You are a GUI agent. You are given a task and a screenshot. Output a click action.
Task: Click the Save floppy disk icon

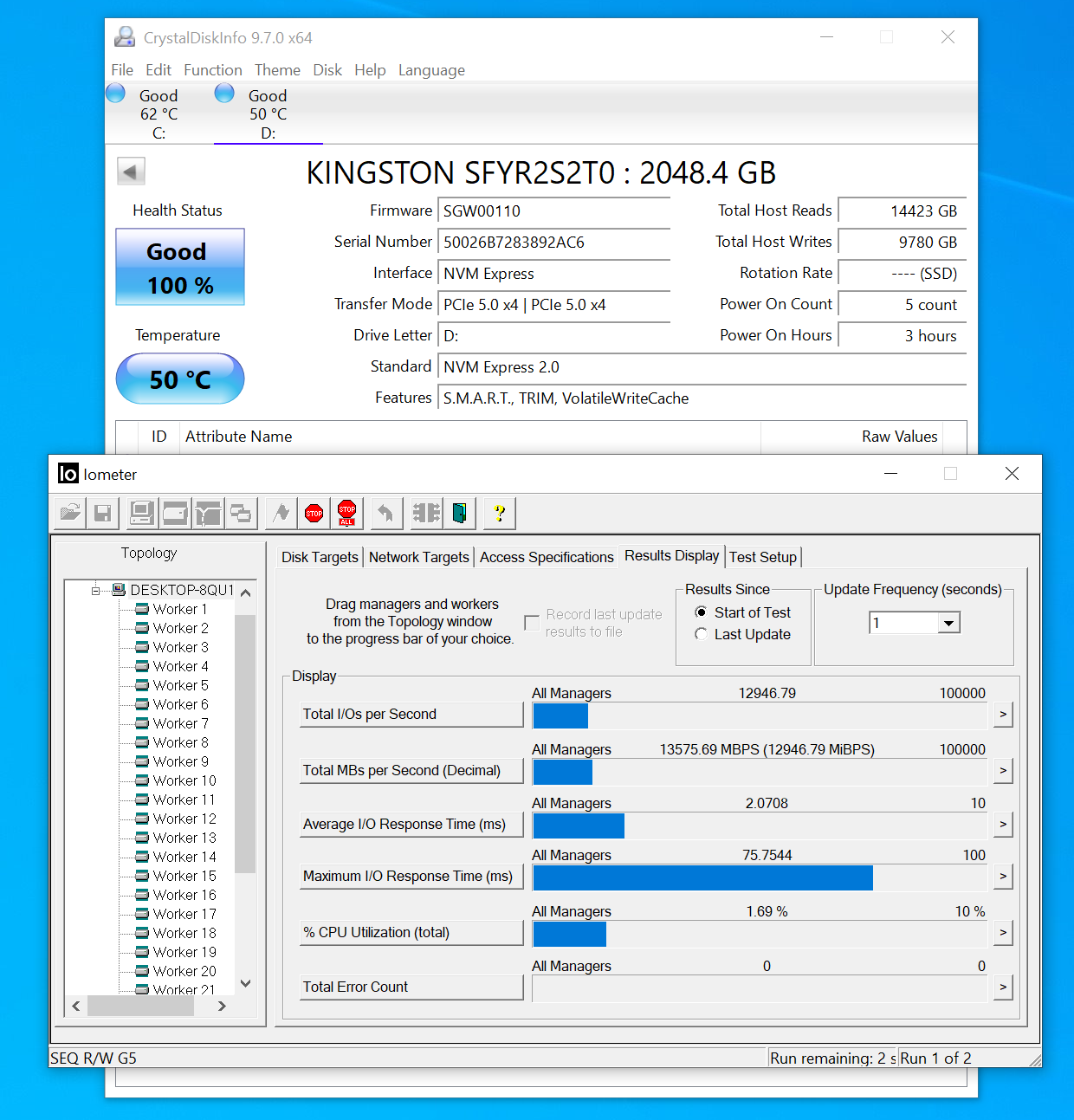103,514
